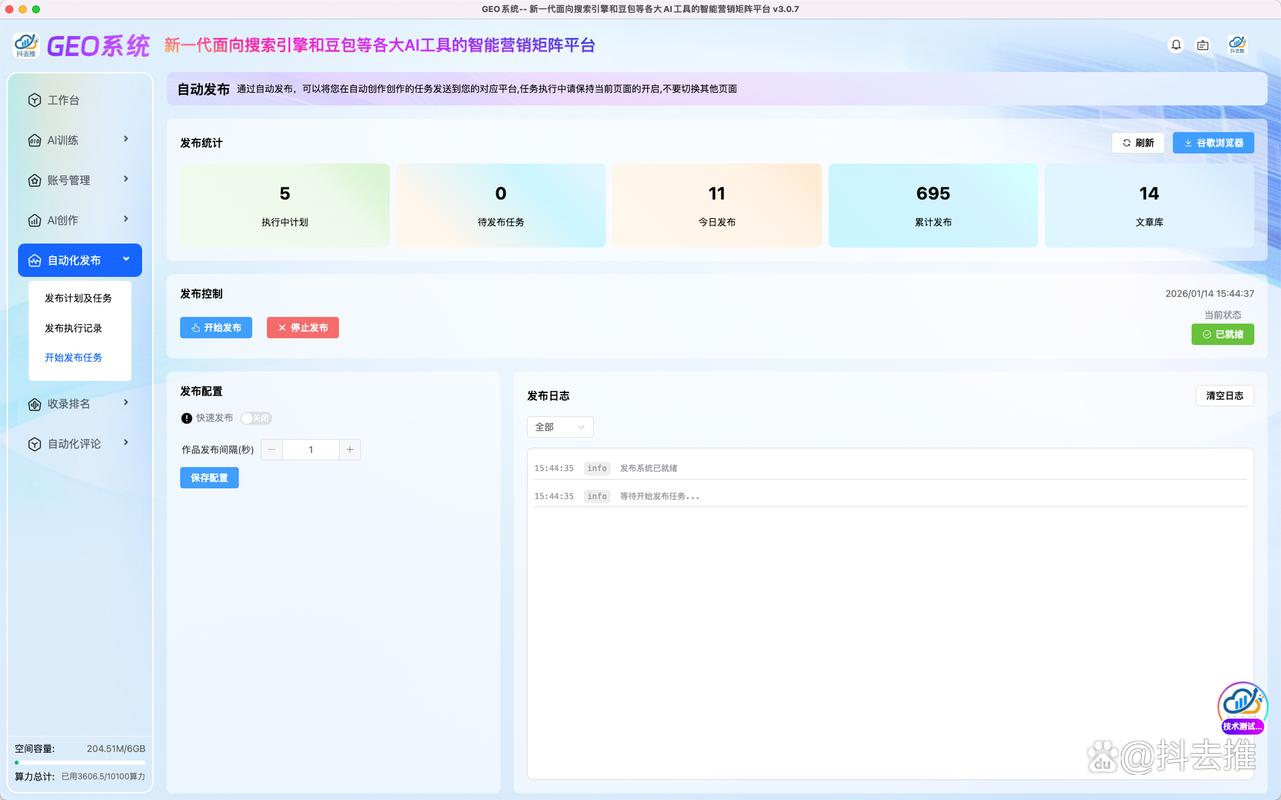
Task: Click the AI训练 sidebar icon
Action: coord(35,140)
